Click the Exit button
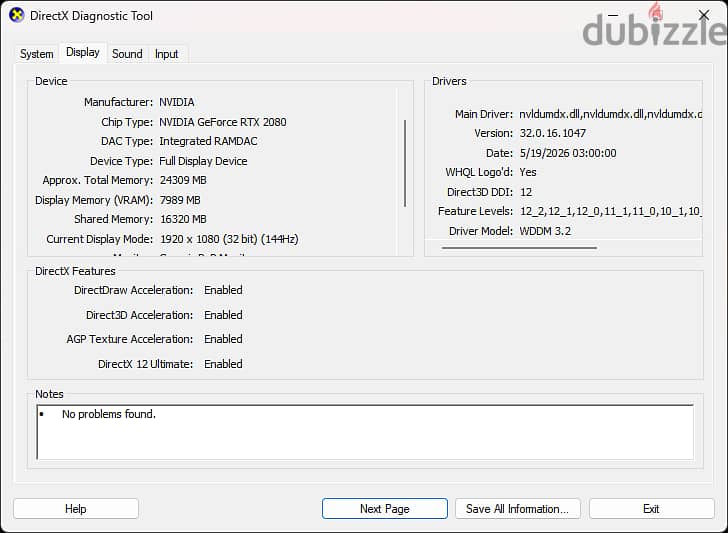The image size is (728, 533). pos(651,509)
